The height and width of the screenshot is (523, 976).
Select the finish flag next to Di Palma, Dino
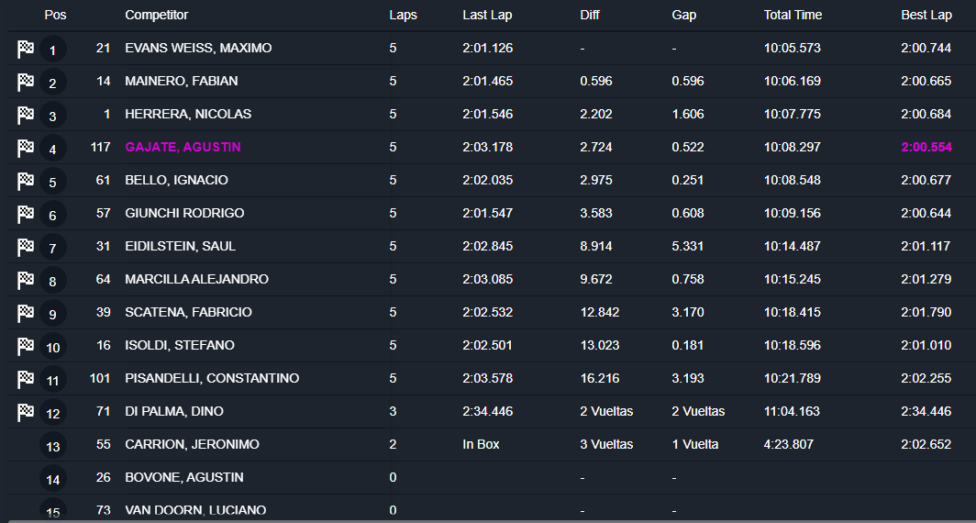25,412
